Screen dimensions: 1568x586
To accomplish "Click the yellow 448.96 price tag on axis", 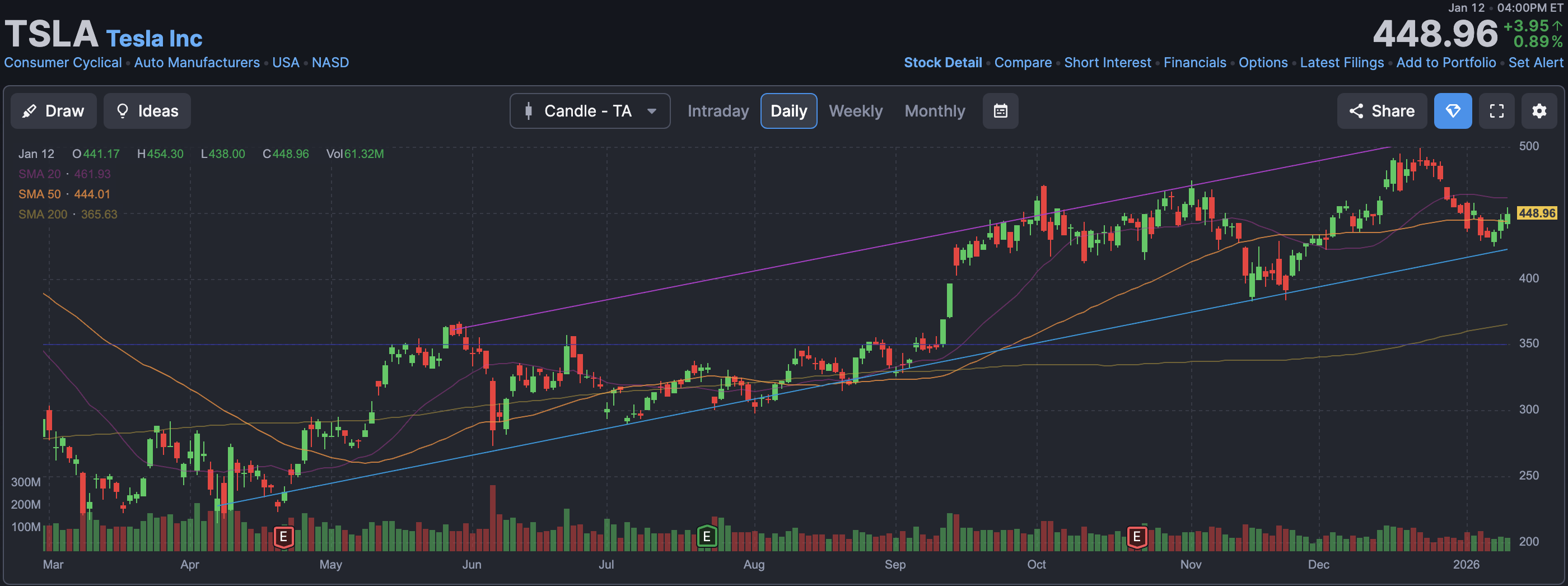I will 1536,213.
